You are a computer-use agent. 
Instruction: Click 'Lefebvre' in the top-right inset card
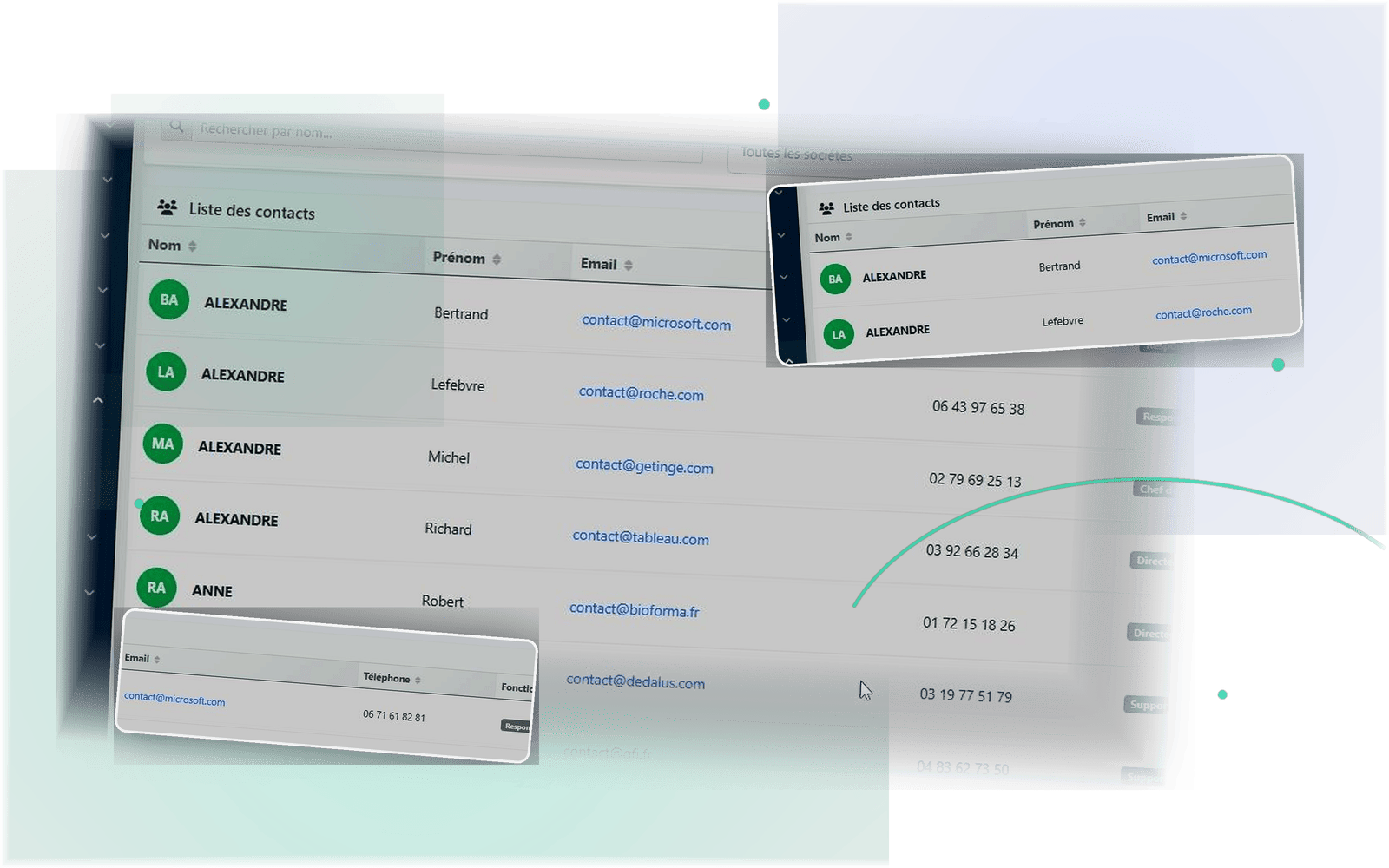pyautogui.click(x=1063, y=321)
